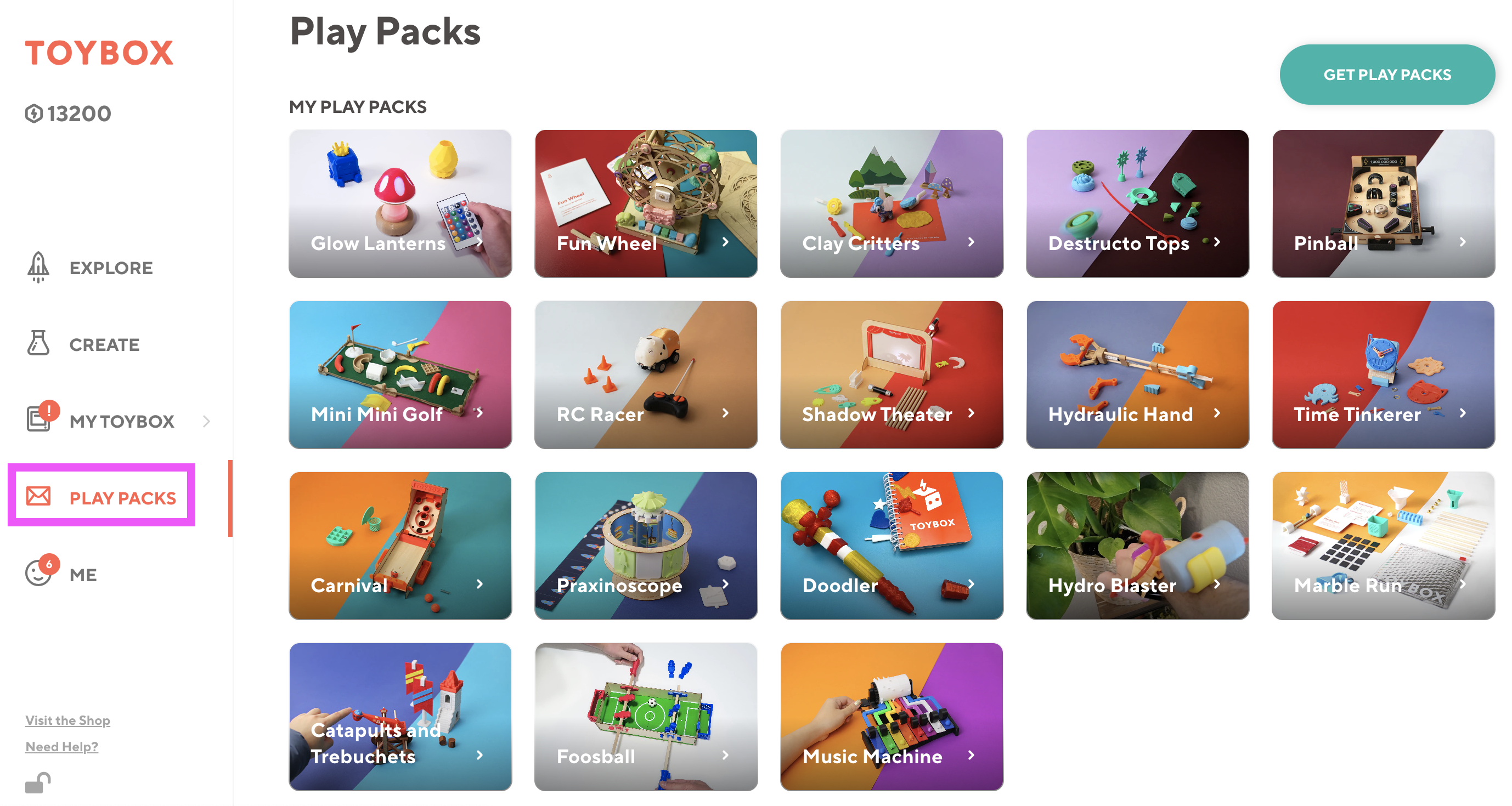The height and width of the screenshot is (806, 1512).
Task: Open the Foosball play pack thumbnail
Action: (646, 717)
